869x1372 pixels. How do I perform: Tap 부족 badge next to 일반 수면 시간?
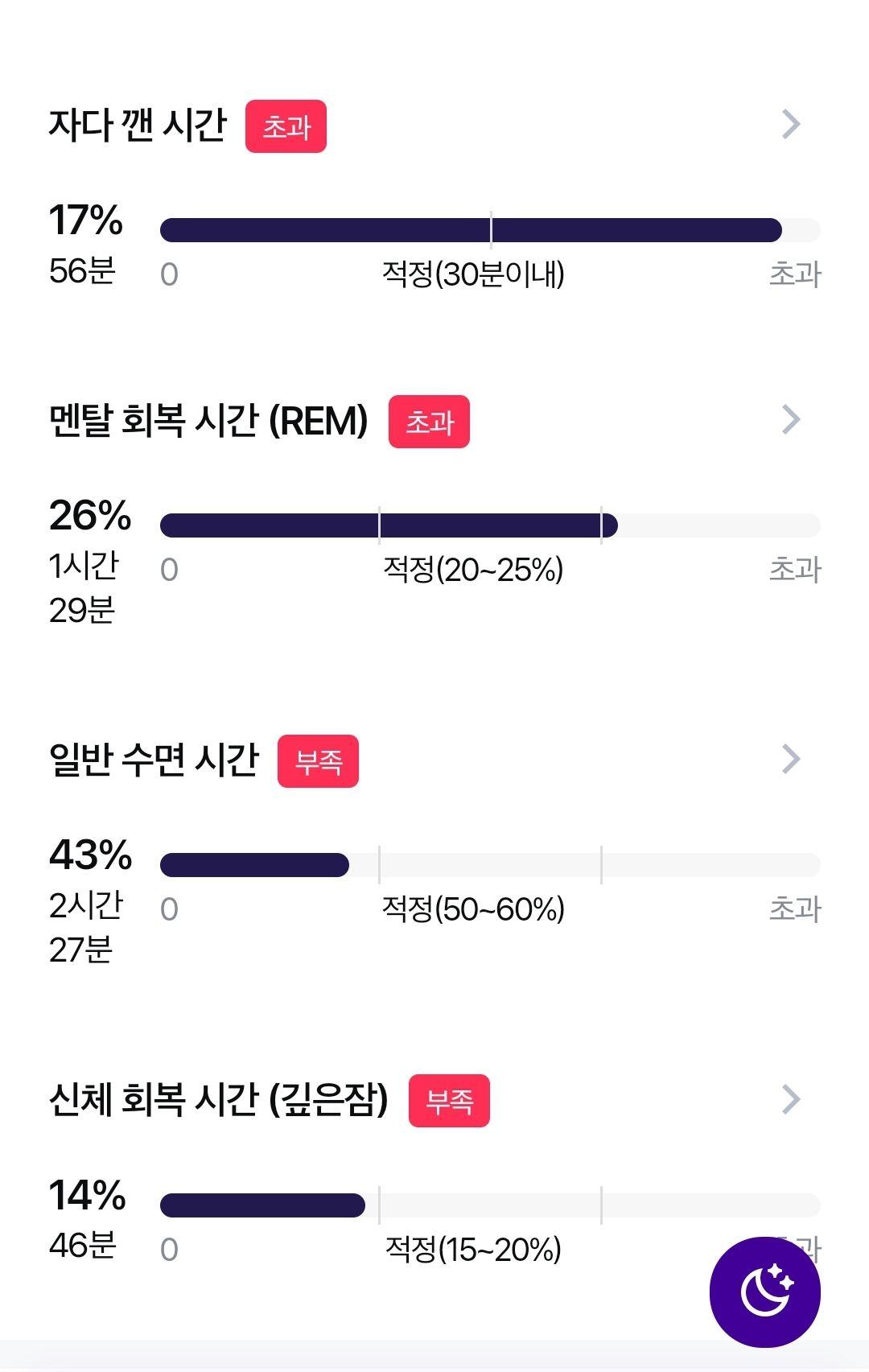pyautogui.click(x=318, y=761)
